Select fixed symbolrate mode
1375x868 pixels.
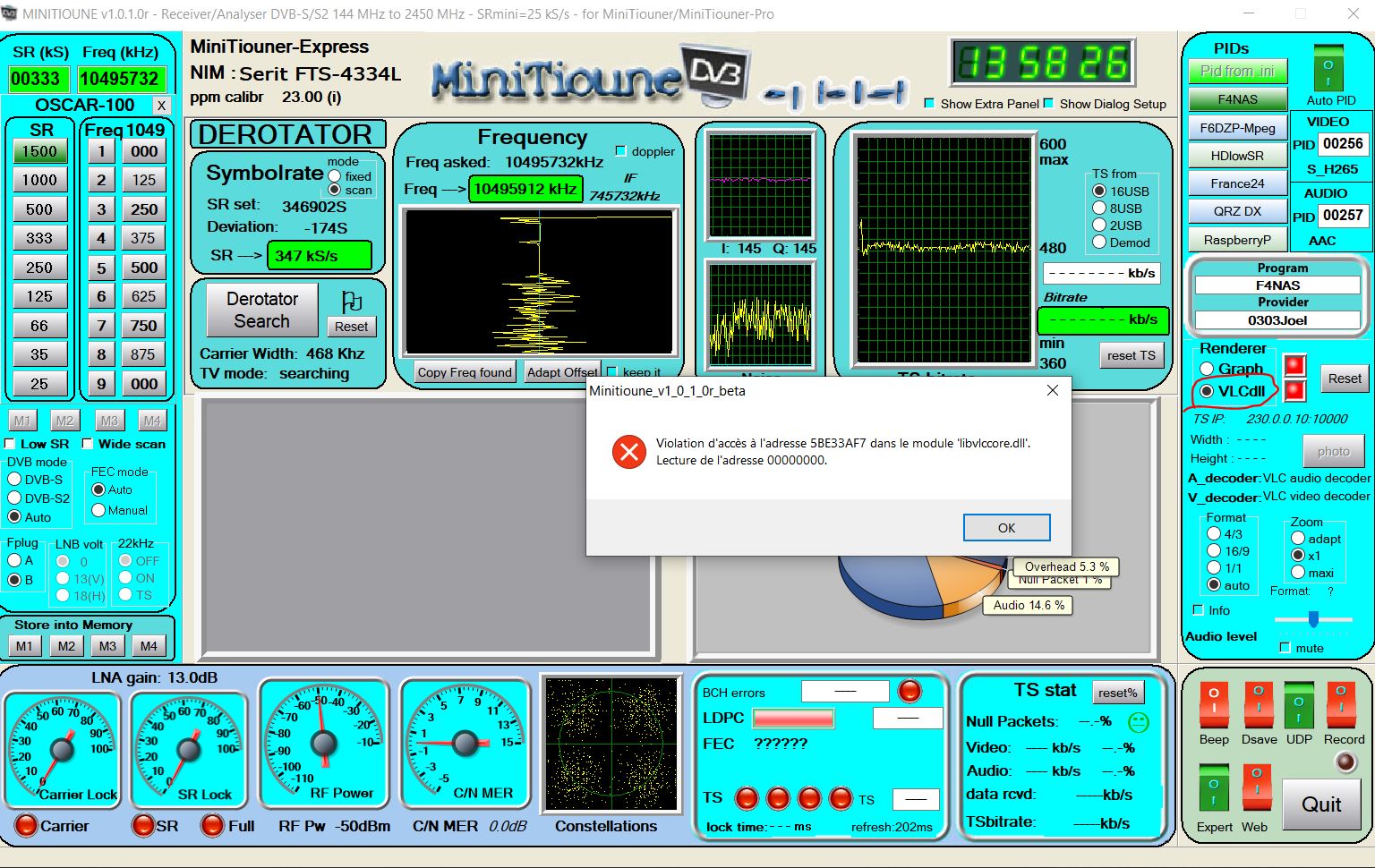click(335, 176)
